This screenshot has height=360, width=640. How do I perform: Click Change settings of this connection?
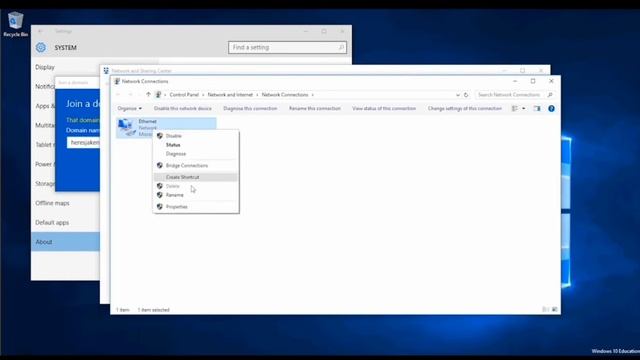click(465, 109)
